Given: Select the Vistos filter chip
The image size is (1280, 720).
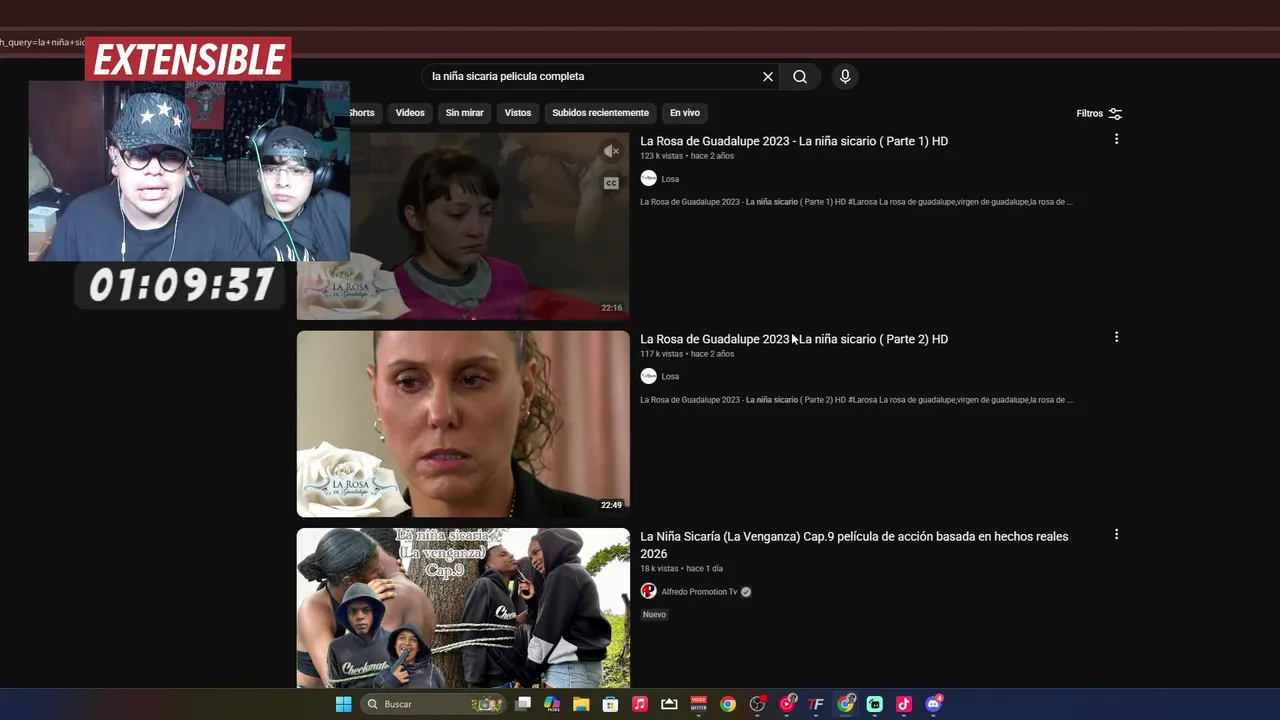Looking at the screenshot, I should (518, 113).
